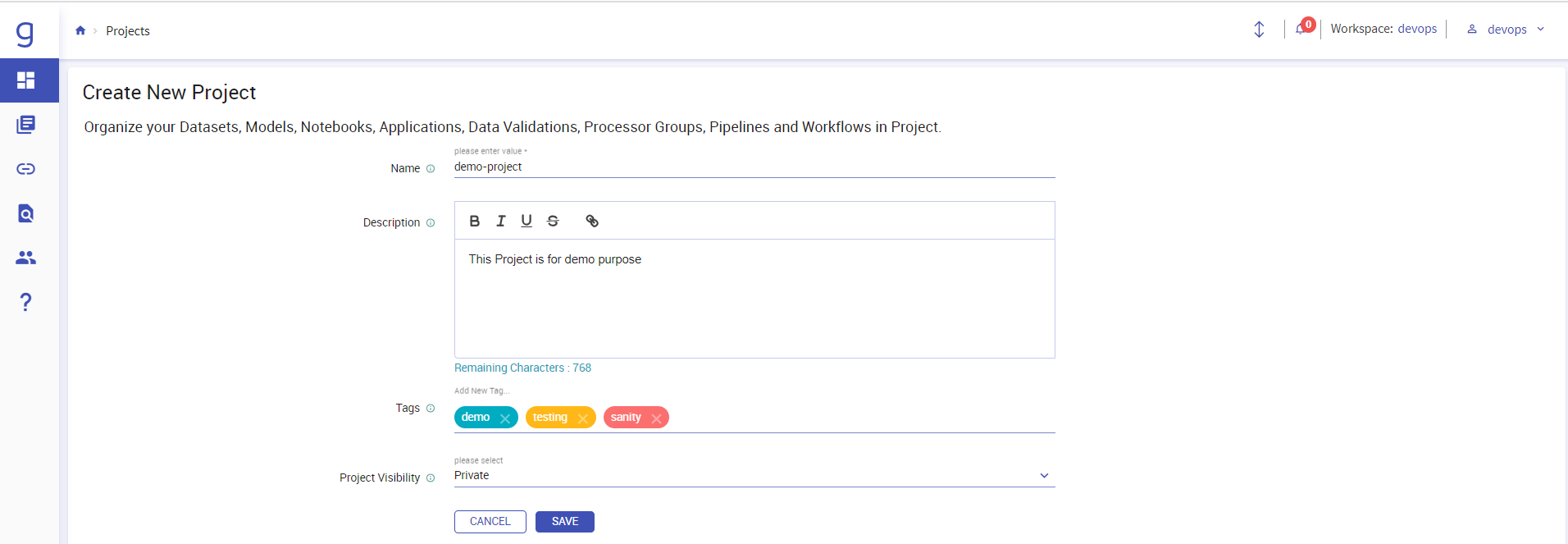Open the notifications bell icon

pos(1301,29)
